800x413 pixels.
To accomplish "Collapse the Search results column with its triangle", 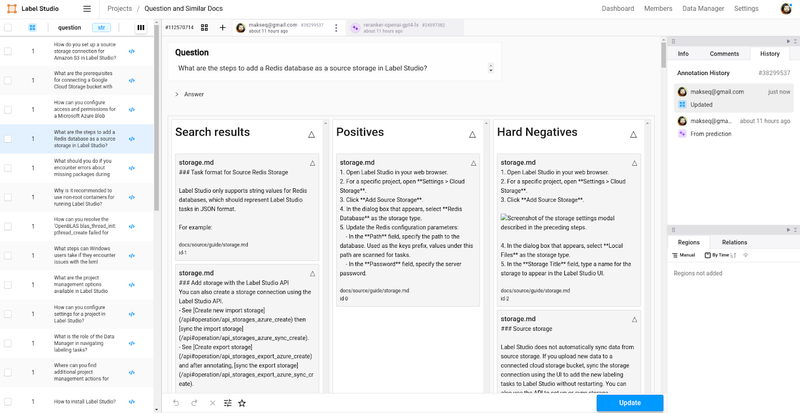I will pyautogui.click(x=311, y=134).
